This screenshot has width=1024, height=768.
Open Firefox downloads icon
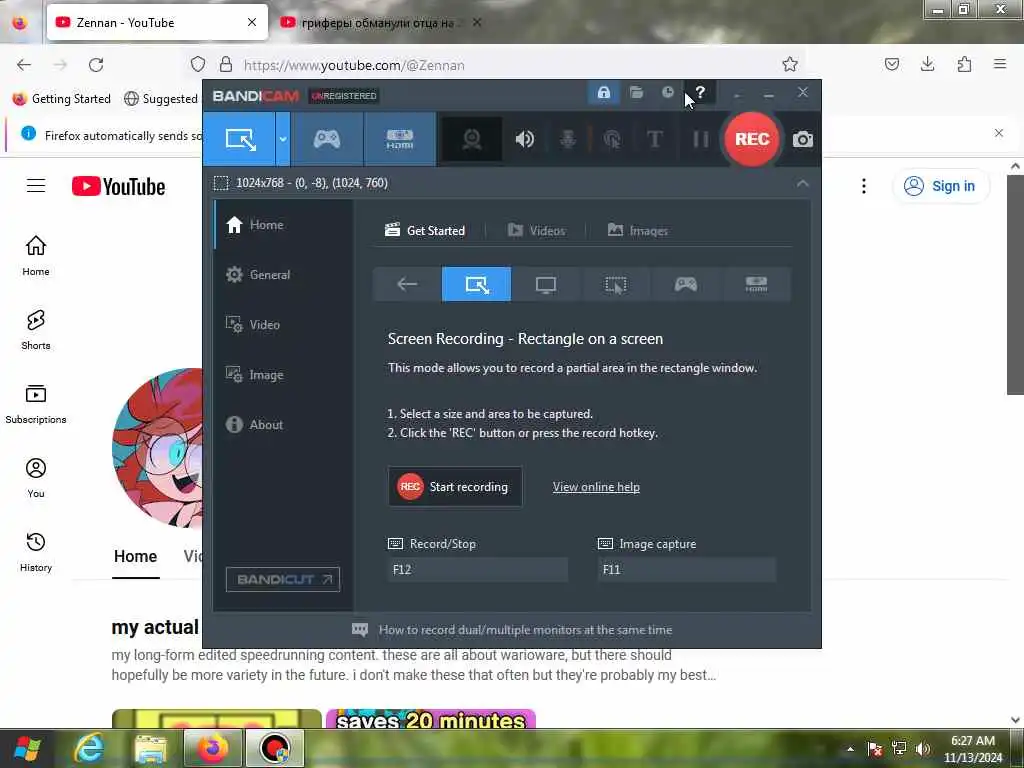[x=927, y=64]
